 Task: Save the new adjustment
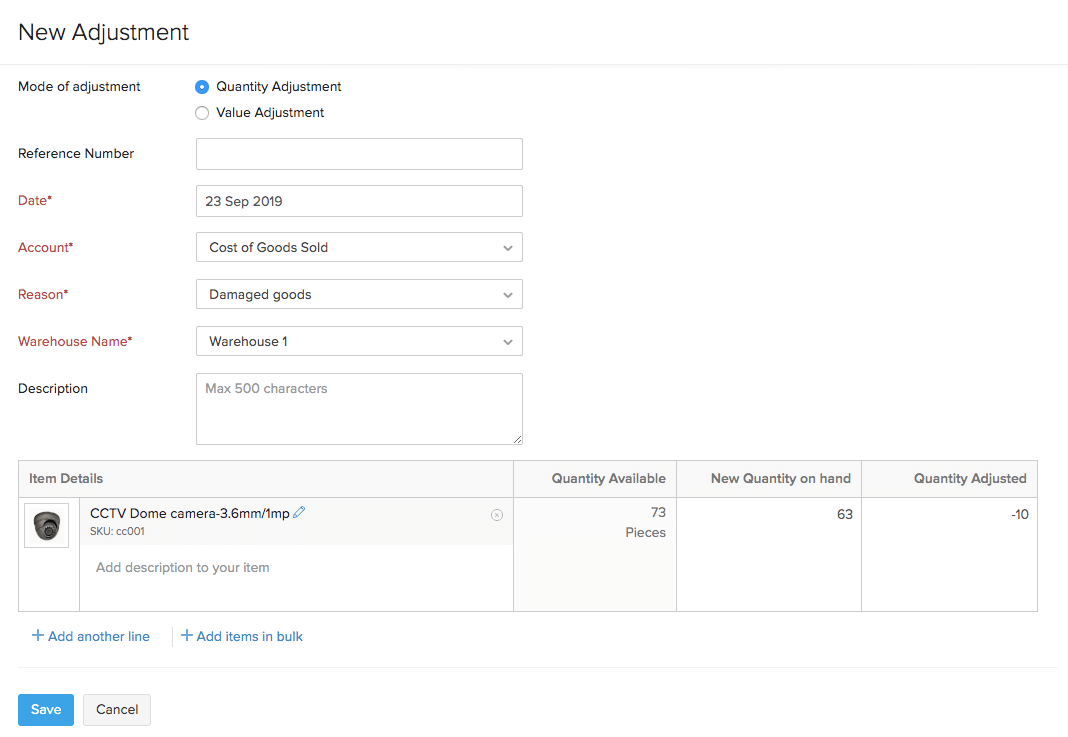click(45, 709)
